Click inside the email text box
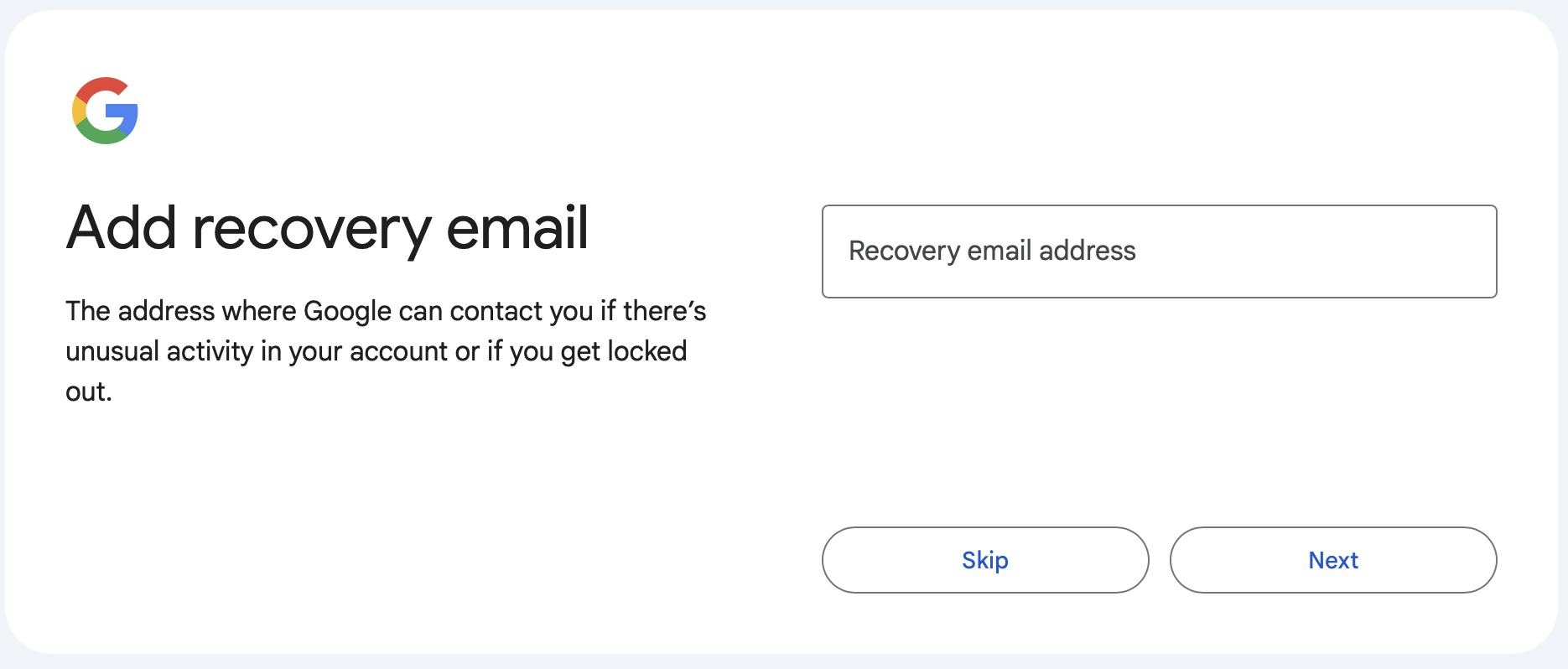 point(1159,252)
